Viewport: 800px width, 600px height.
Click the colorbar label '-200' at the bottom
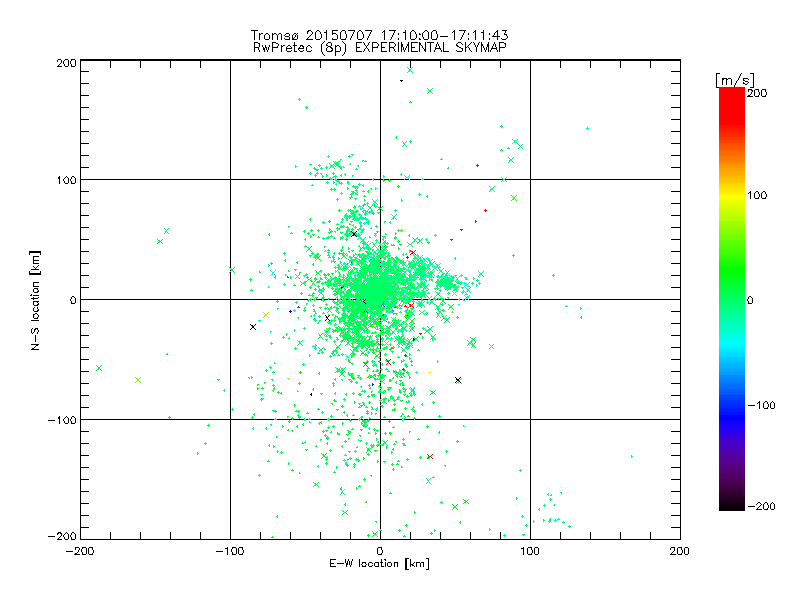(x=761, y=506)
